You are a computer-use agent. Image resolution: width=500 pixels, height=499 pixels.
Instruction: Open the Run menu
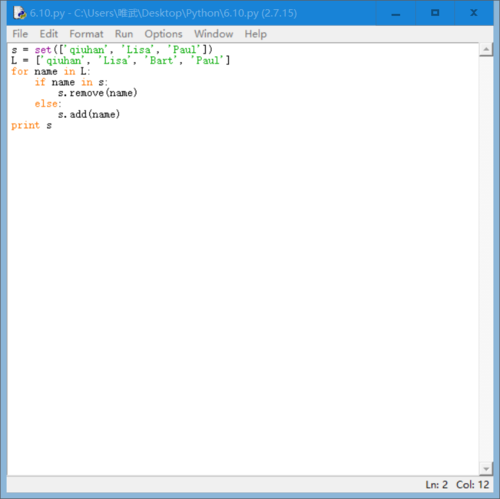(124, 34)
